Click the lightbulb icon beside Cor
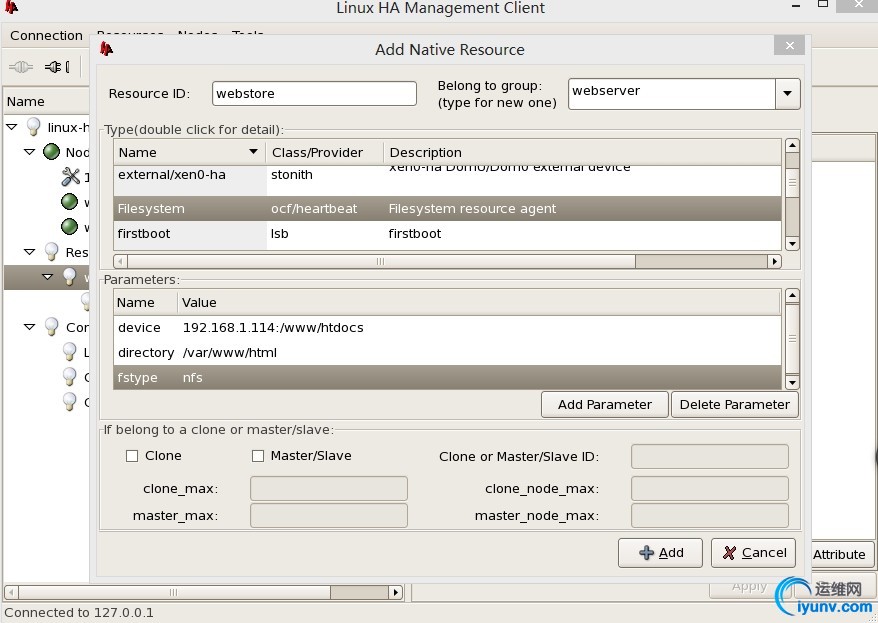Image resolution: width=878 pixels, height=623 pixels. tap(52, 326)
